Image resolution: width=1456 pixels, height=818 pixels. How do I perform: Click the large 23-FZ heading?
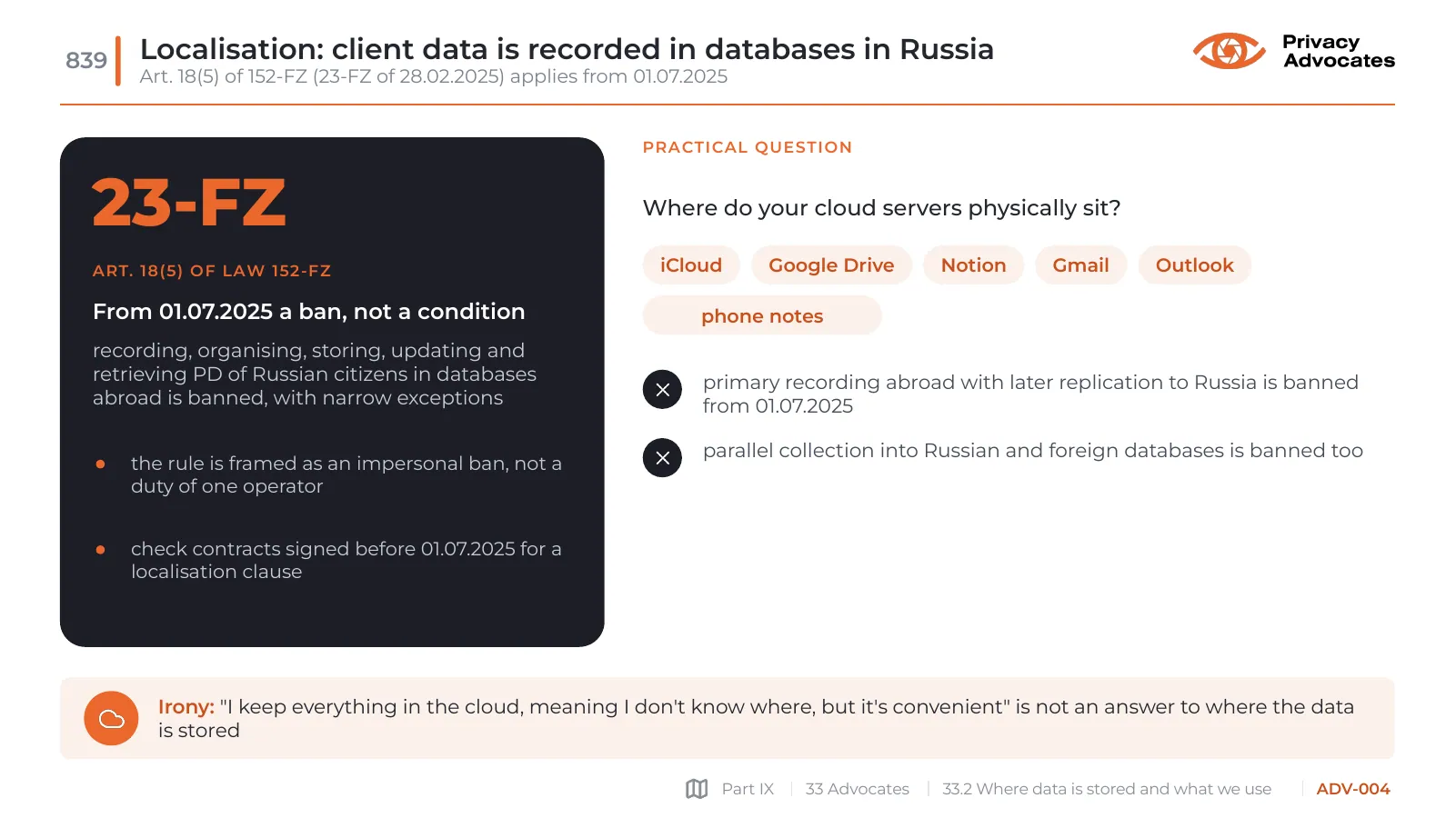(x=189, y=202)
